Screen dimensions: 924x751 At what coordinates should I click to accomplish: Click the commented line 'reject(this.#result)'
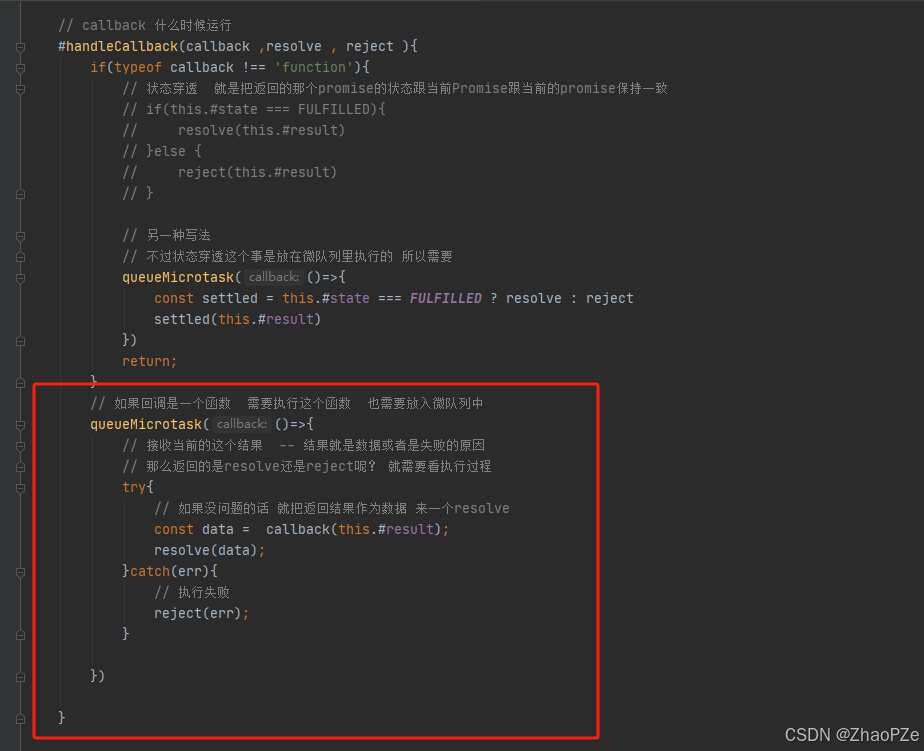258,172
